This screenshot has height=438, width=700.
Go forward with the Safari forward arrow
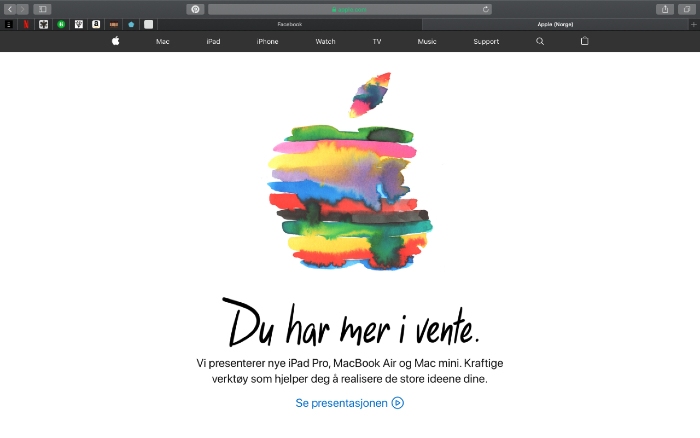tap(22, 9)
